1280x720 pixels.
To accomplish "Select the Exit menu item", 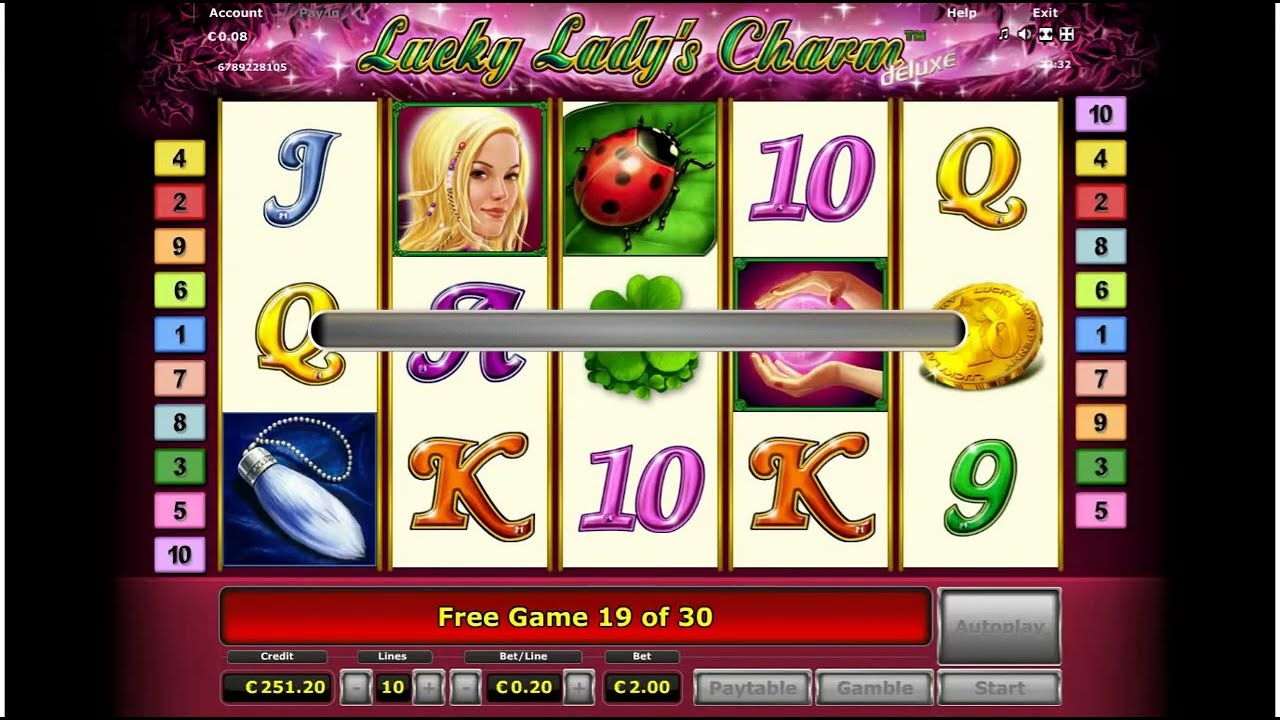I will [x=1045, y=13].
